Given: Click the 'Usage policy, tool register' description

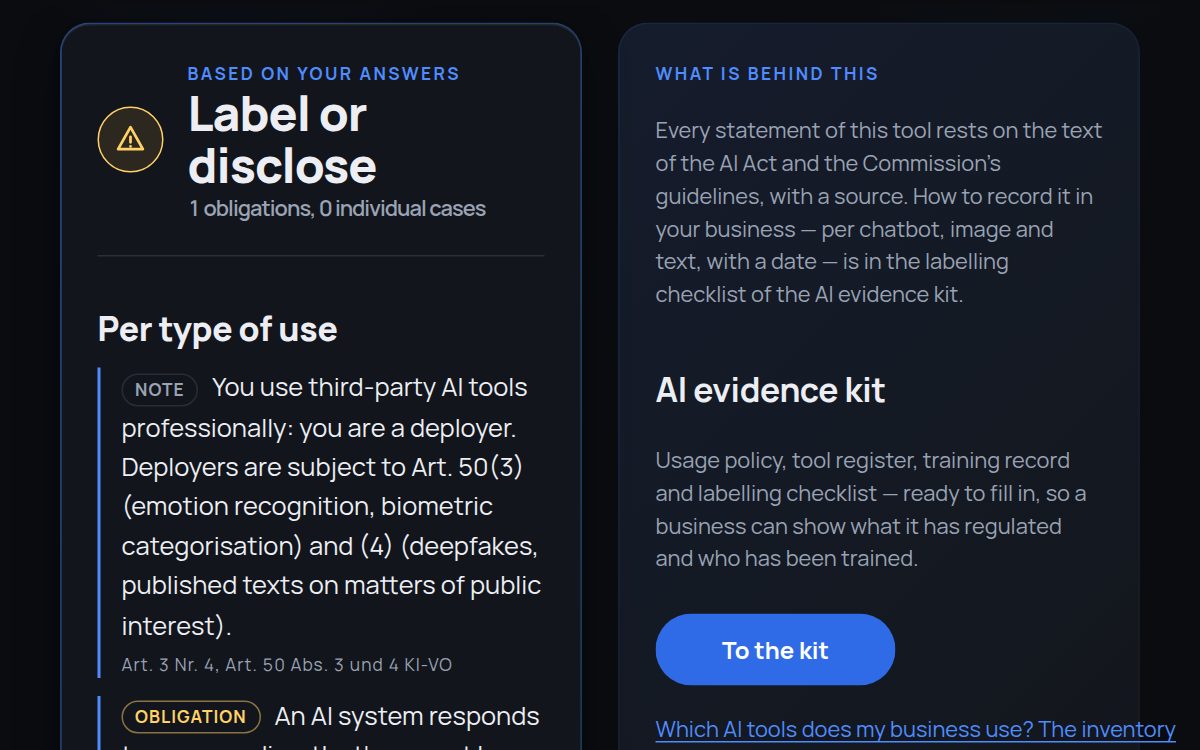Looking at the screenshot, I should point(873,509).
